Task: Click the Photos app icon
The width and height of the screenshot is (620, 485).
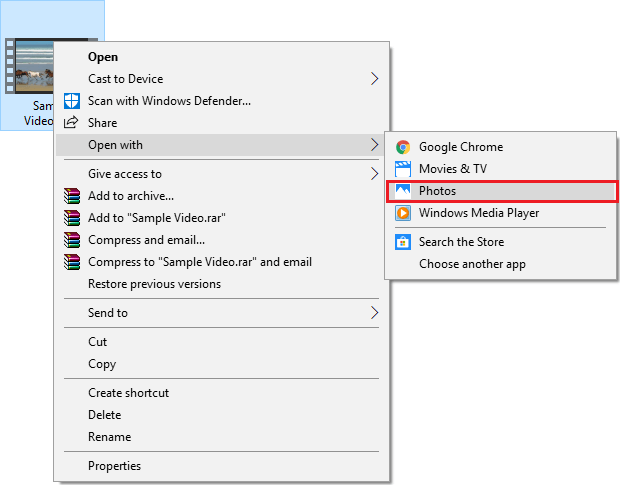Action: (x=403, y=191)
